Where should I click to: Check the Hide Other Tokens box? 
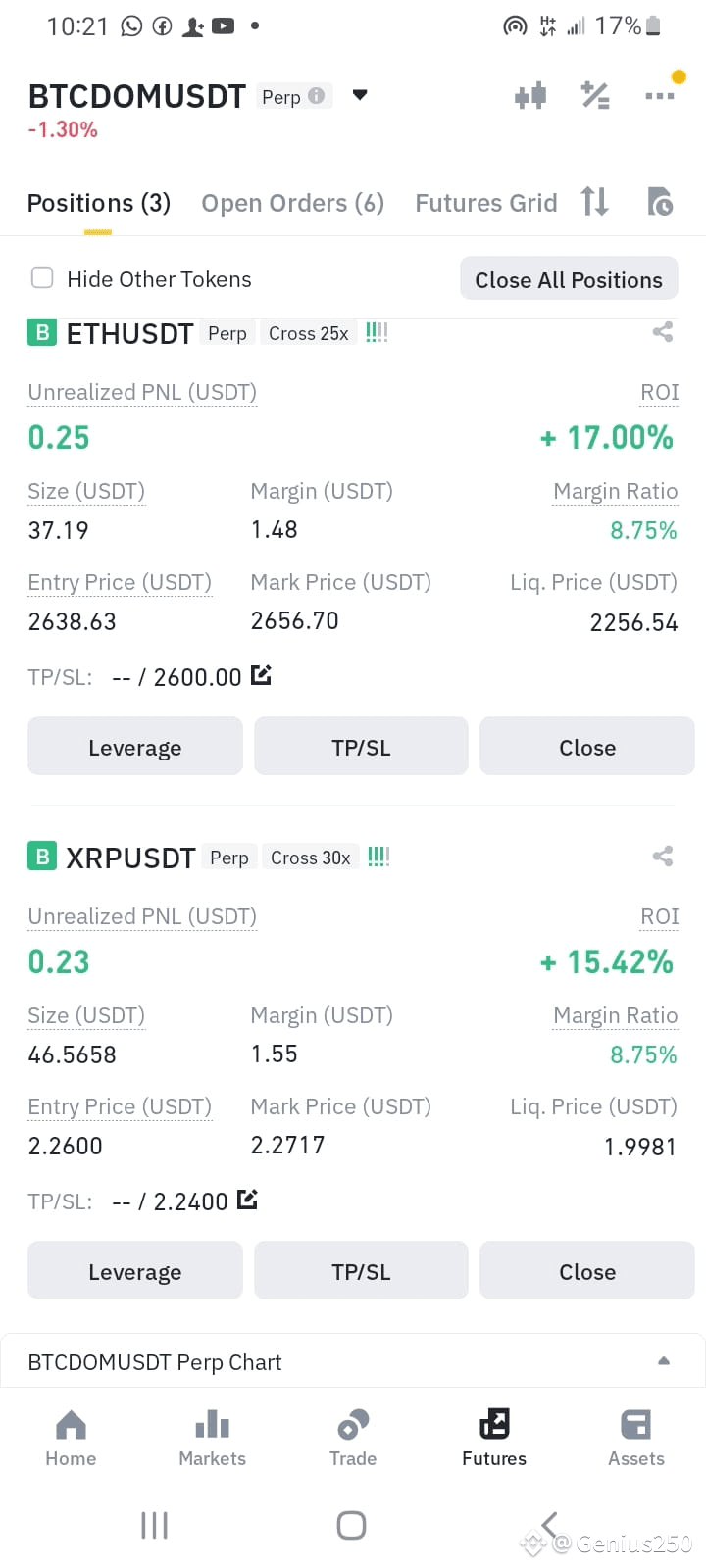point(42,278)
